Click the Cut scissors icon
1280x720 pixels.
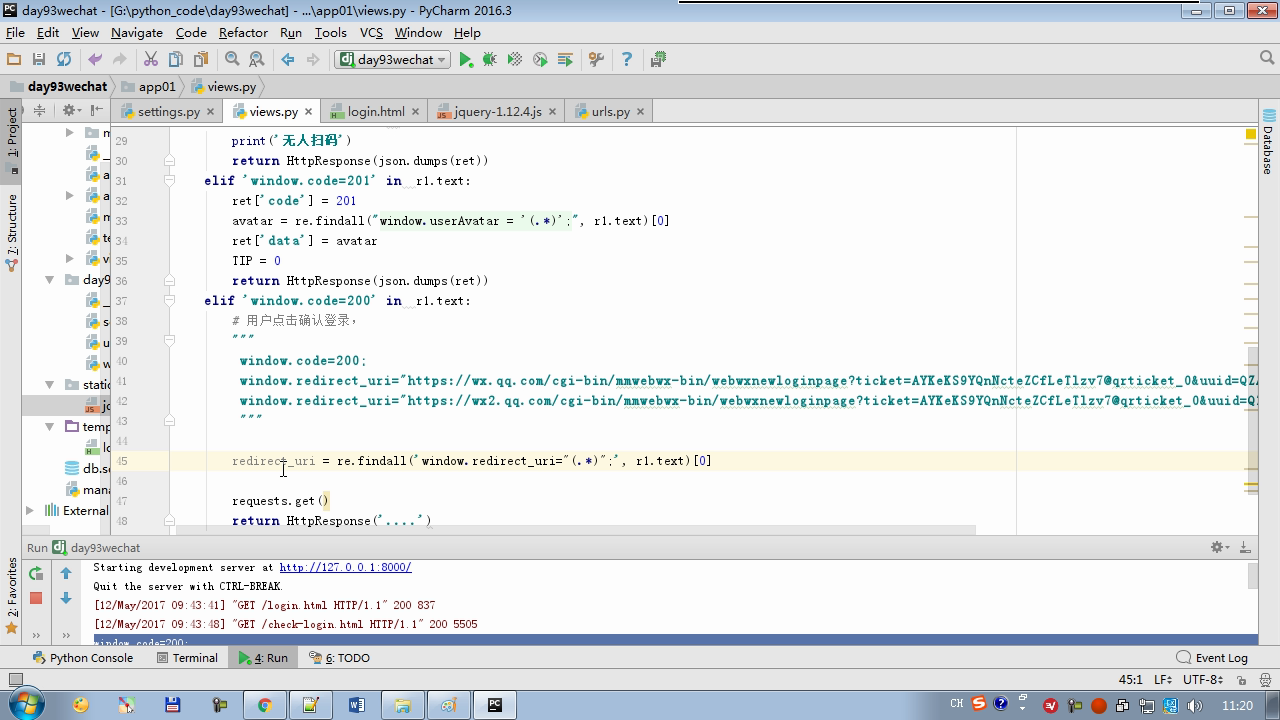151,60
